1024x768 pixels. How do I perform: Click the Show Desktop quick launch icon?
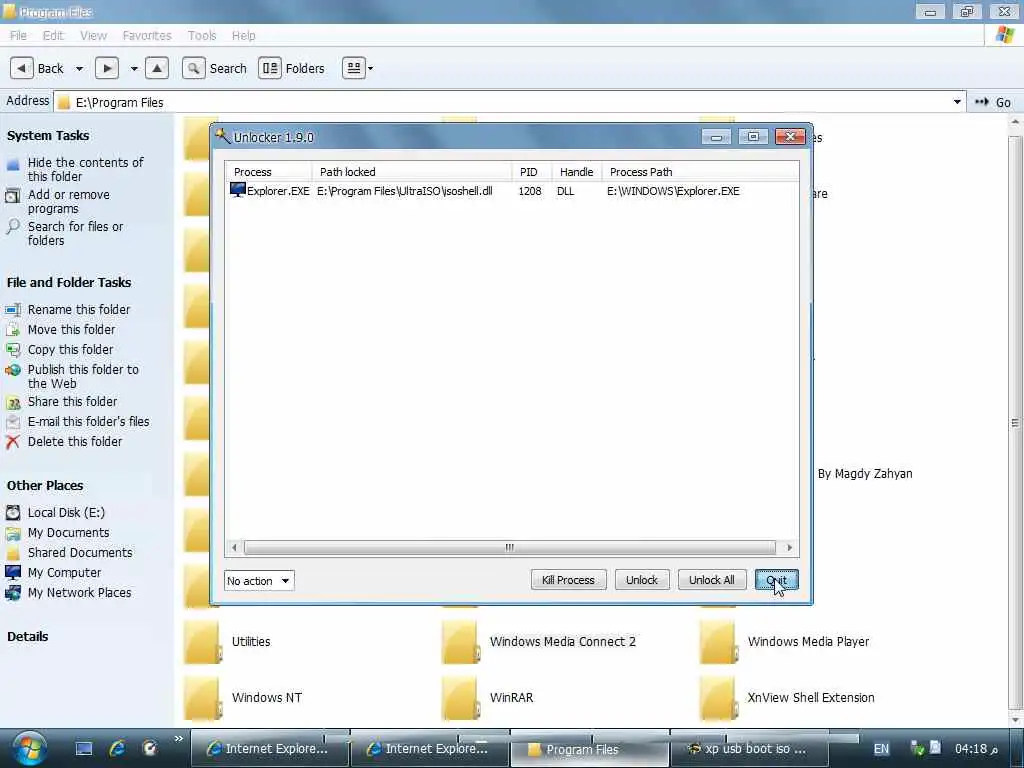(84, 748)
